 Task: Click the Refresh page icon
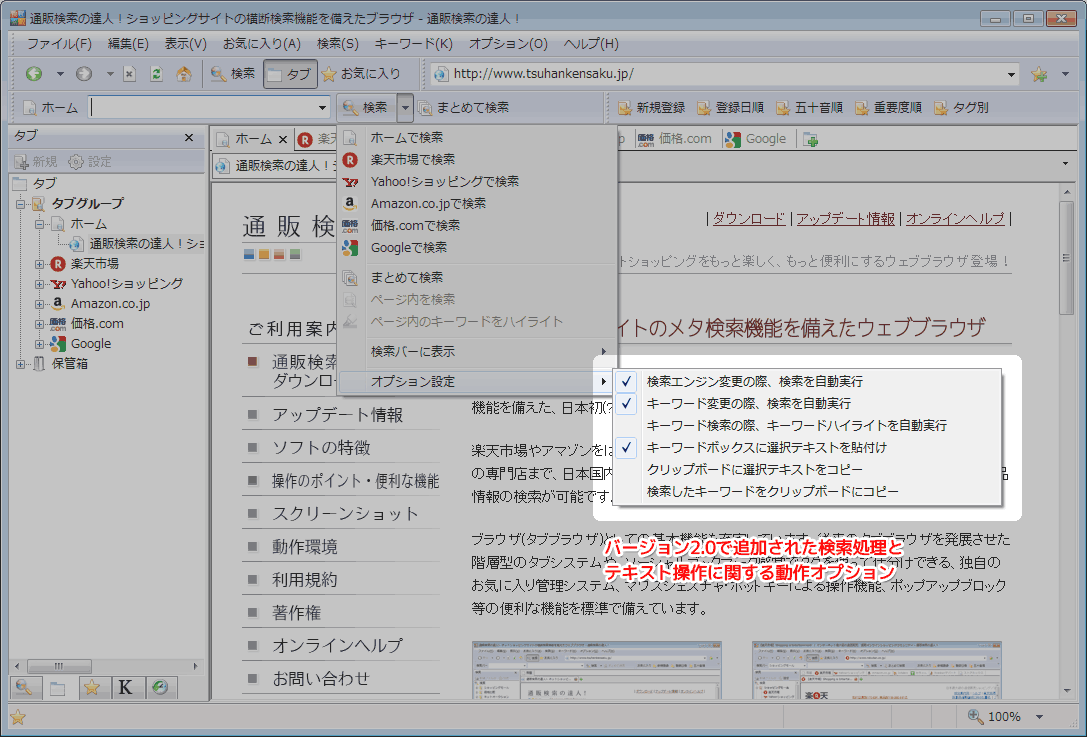[156, 74]
